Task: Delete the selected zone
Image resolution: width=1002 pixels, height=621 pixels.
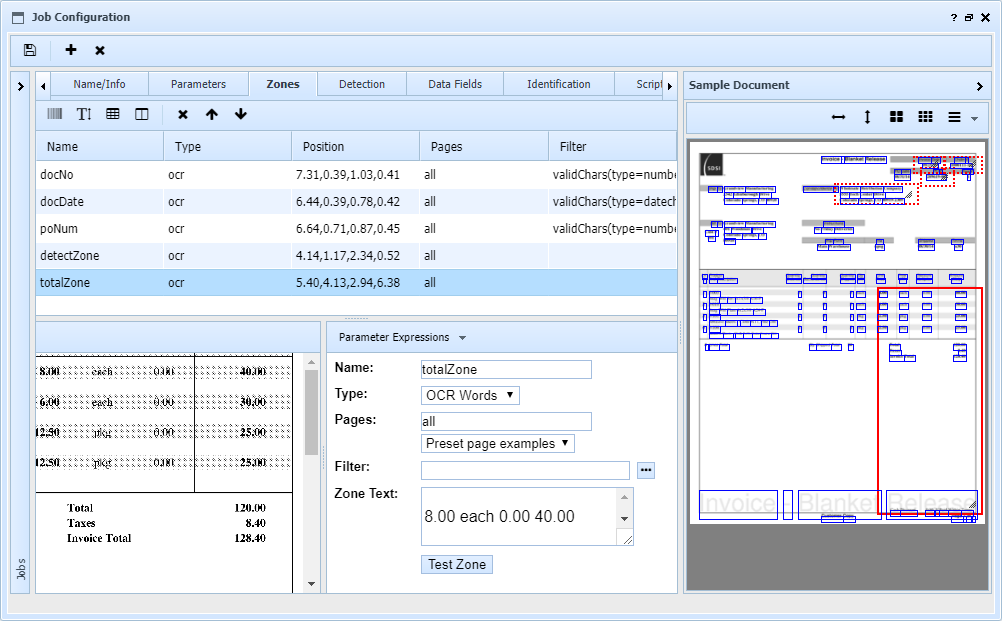Action: click(x=183, y=114)
